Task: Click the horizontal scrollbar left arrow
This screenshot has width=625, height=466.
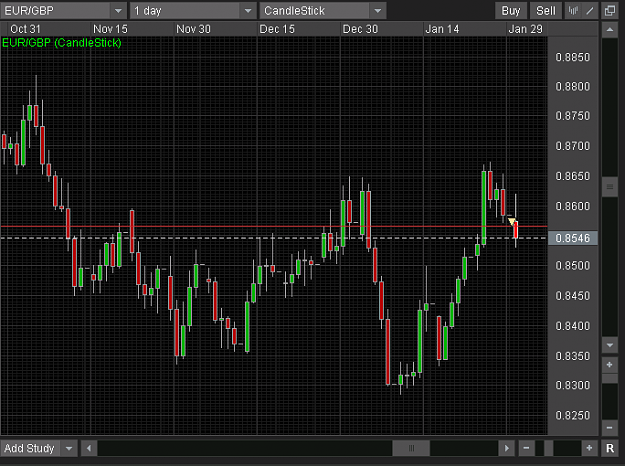Action: pos(89,448)
